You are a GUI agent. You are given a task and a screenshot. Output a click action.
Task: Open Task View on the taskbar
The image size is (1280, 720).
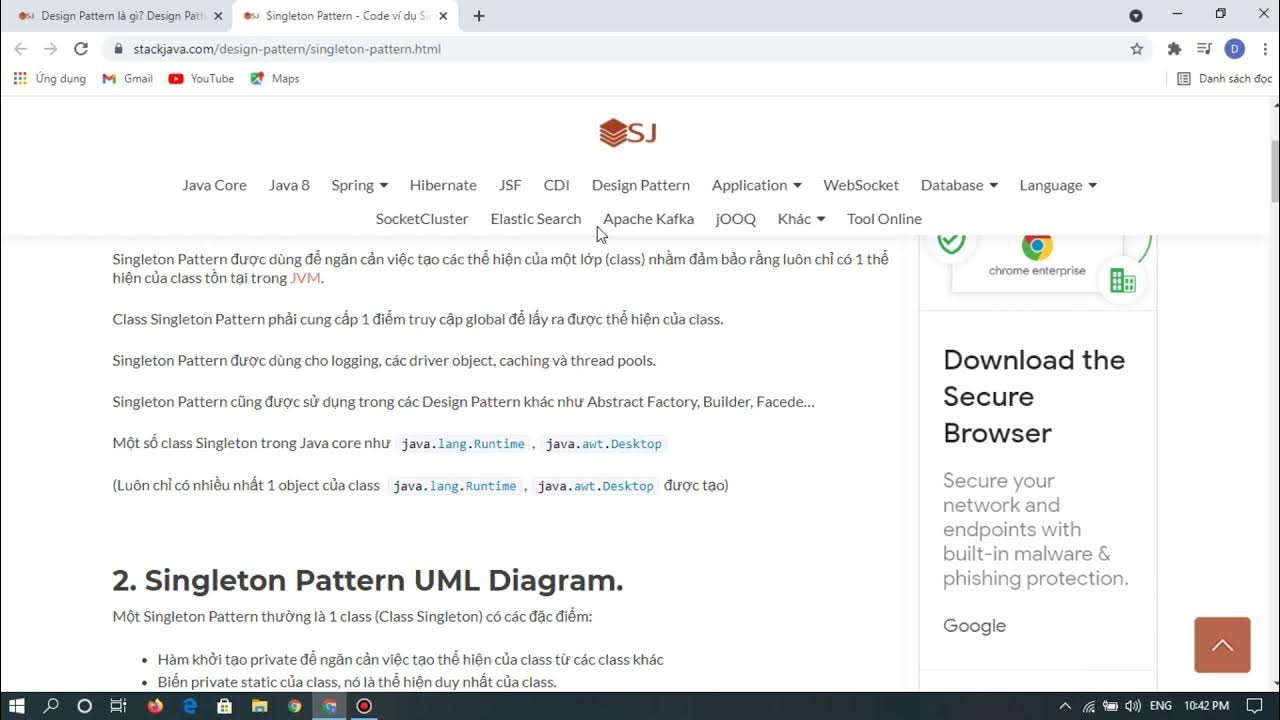pyautogui.click(x=117, y=706)
